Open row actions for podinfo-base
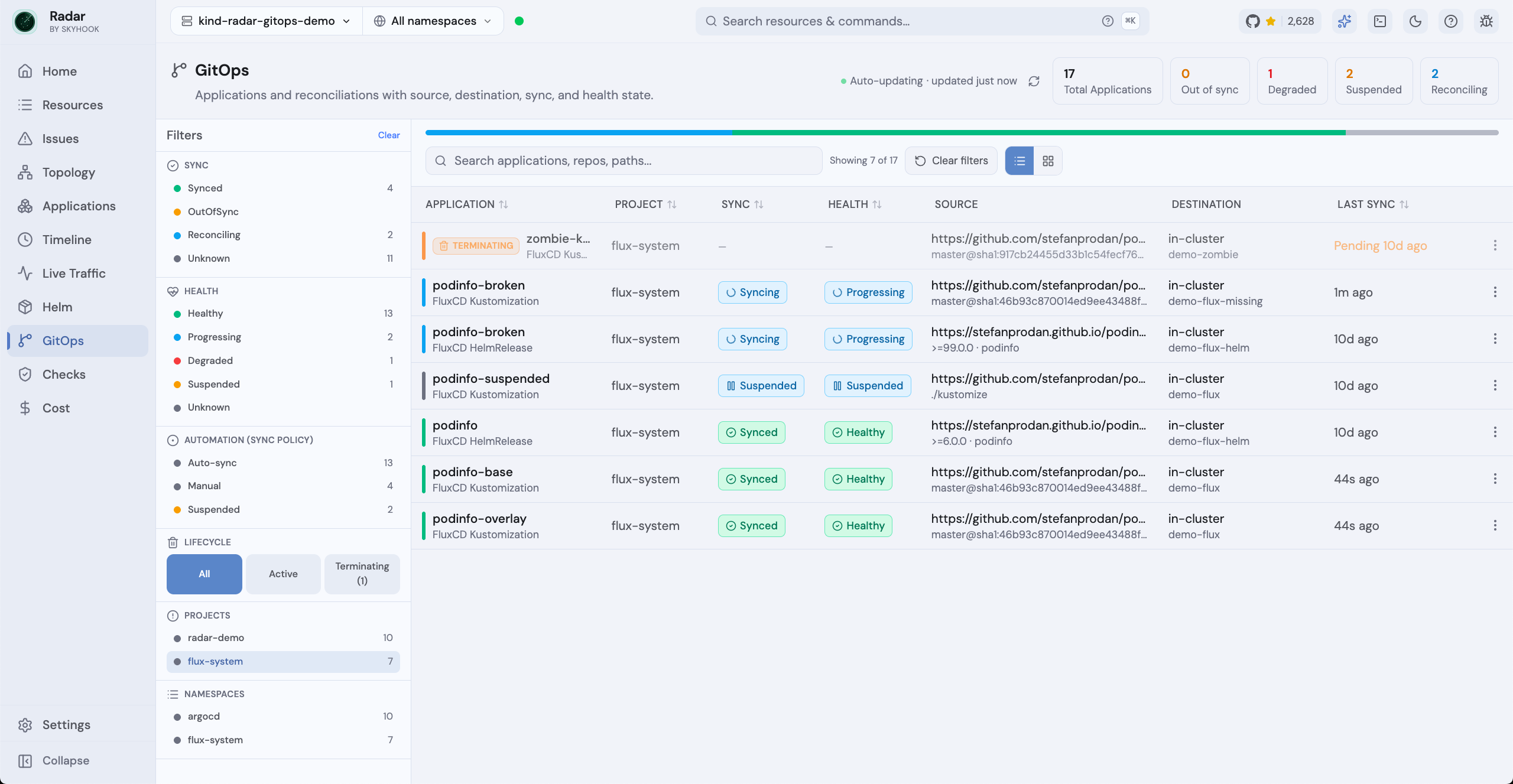This screenshot has width=1513, height=784. (x=1495, y=479)
